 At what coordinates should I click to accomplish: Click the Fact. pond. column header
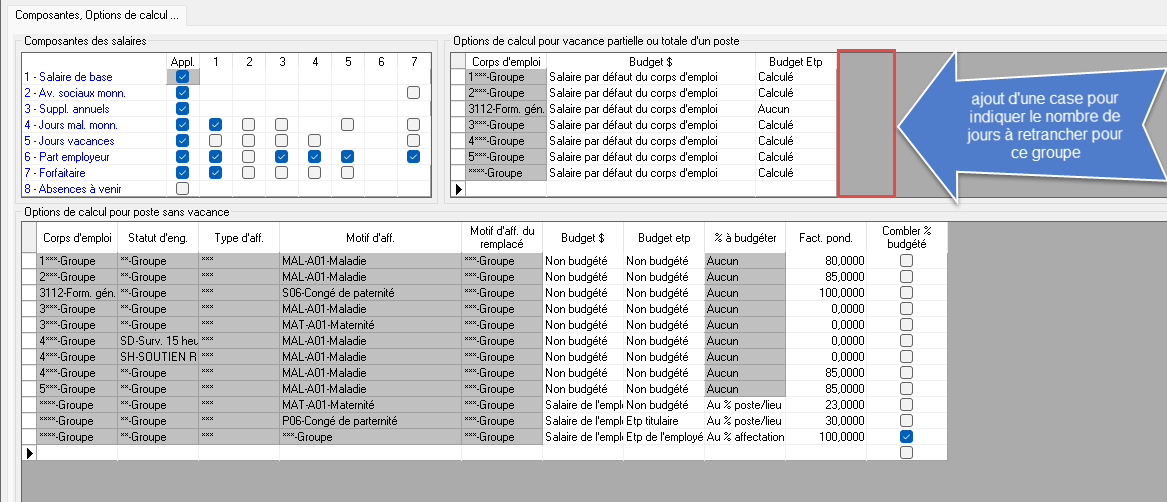[825, 238]
